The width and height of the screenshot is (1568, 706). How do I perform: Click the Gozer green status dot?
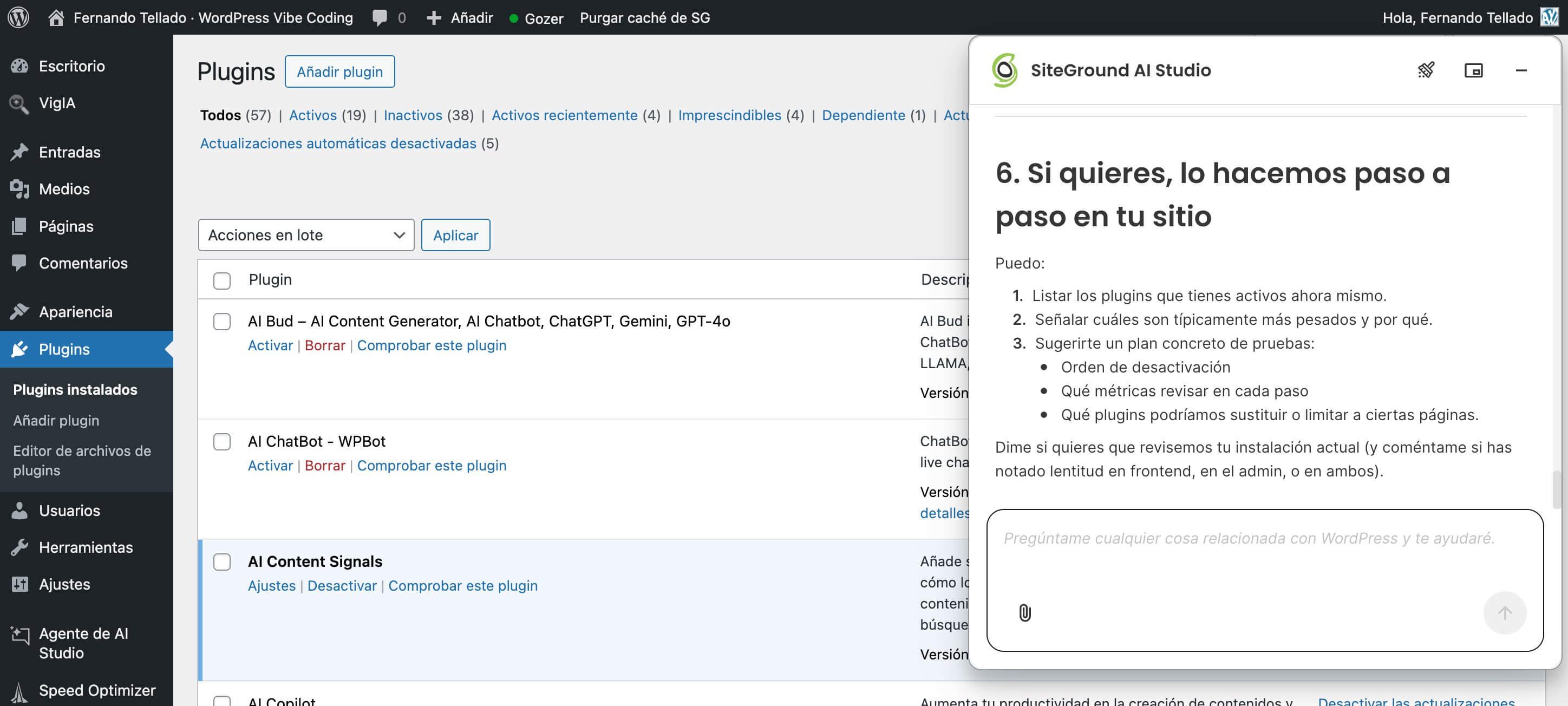click(x=513, y=19)
